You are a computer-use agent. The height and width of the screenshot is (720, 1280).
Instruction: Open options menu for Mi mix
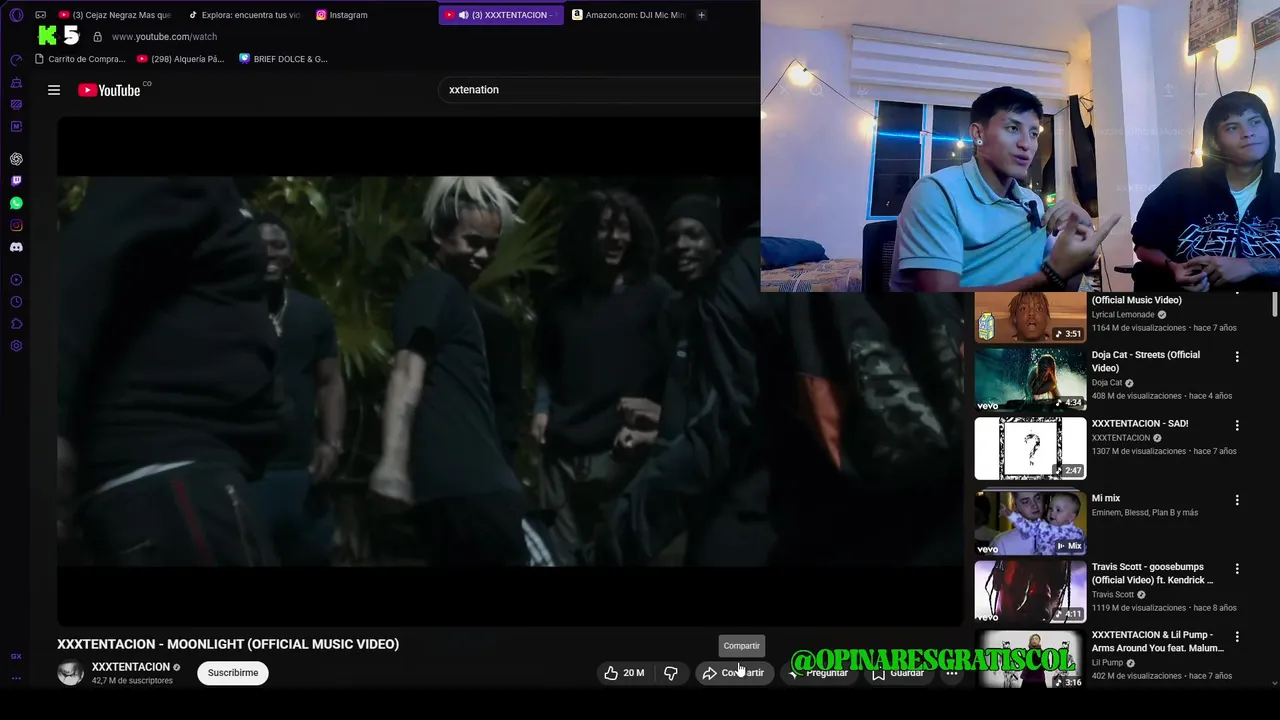(1237, 500)
